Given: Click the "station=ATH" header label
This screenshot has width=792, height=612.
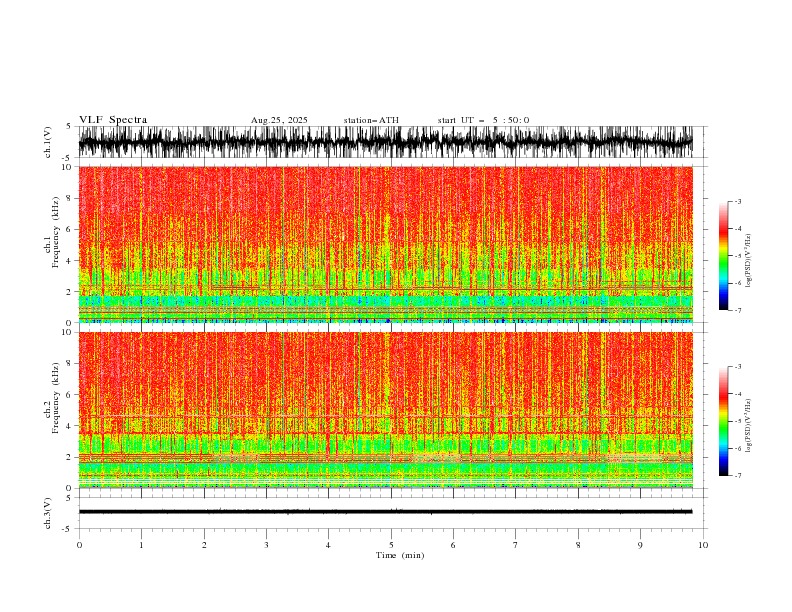Looking at the screenshot, I should coord(371,120).
